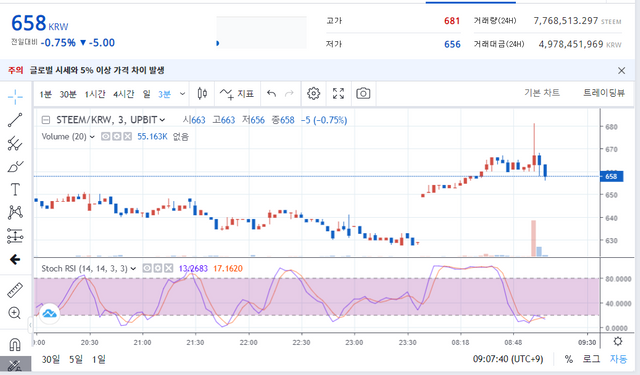
Task: Toggle Volume indicator visibility eye icon
Action: coord(105,136)
